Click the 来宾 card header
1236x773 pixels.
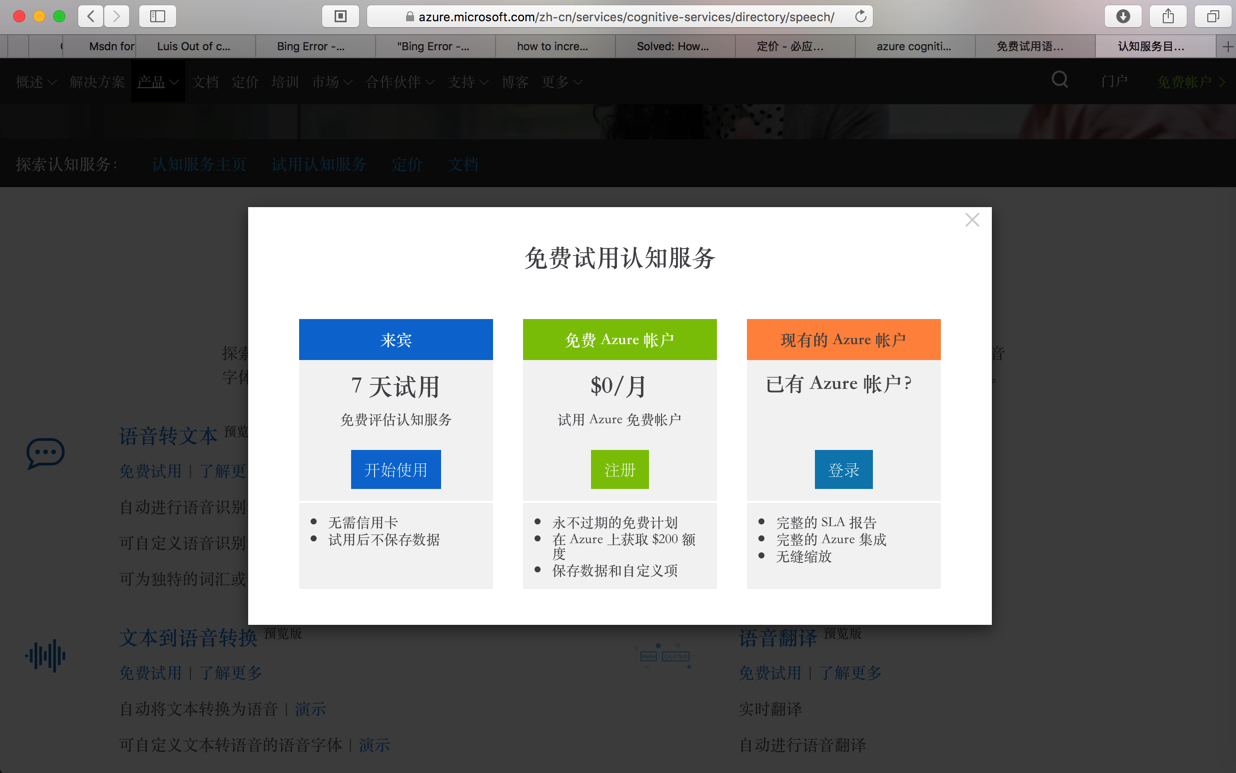pos(396,340)
